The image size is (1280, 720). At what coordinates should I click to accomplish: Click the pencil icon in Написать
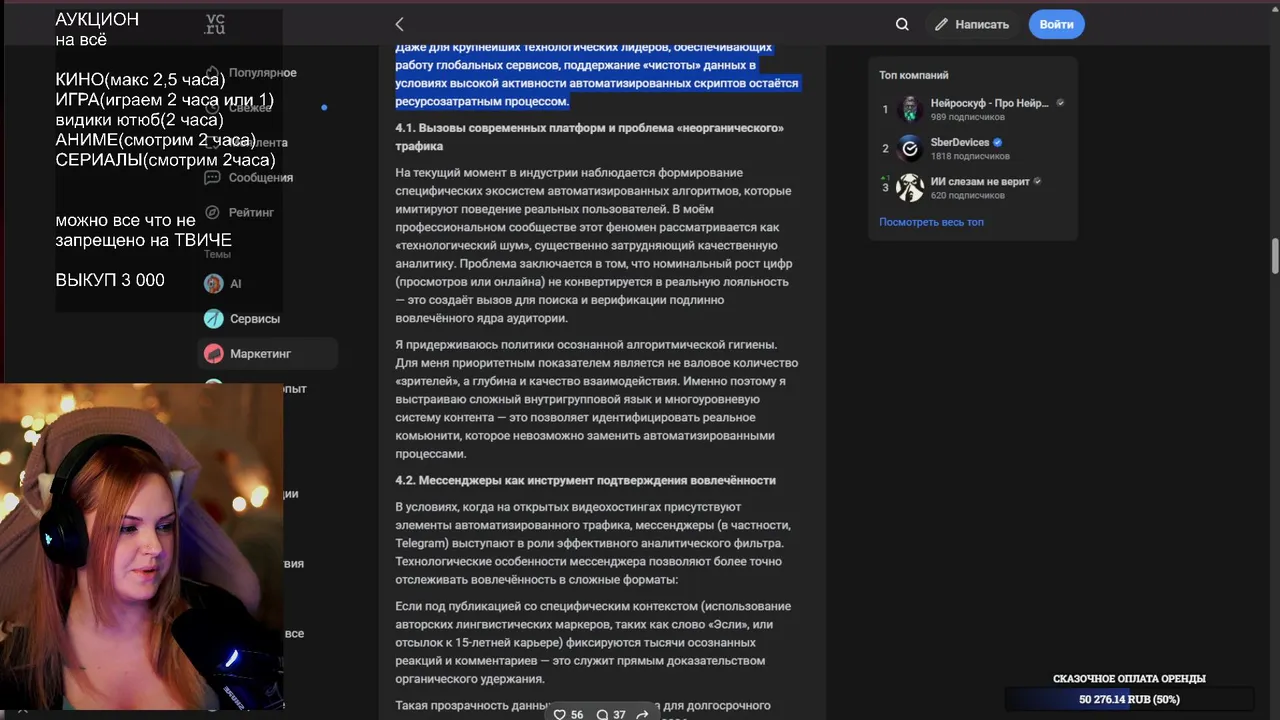pyautogui.click(x=941, y=24)
